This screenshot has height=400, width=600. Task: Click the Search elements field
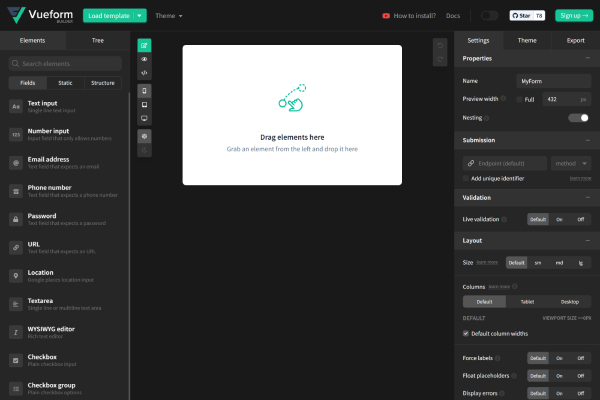click(65, 64)
